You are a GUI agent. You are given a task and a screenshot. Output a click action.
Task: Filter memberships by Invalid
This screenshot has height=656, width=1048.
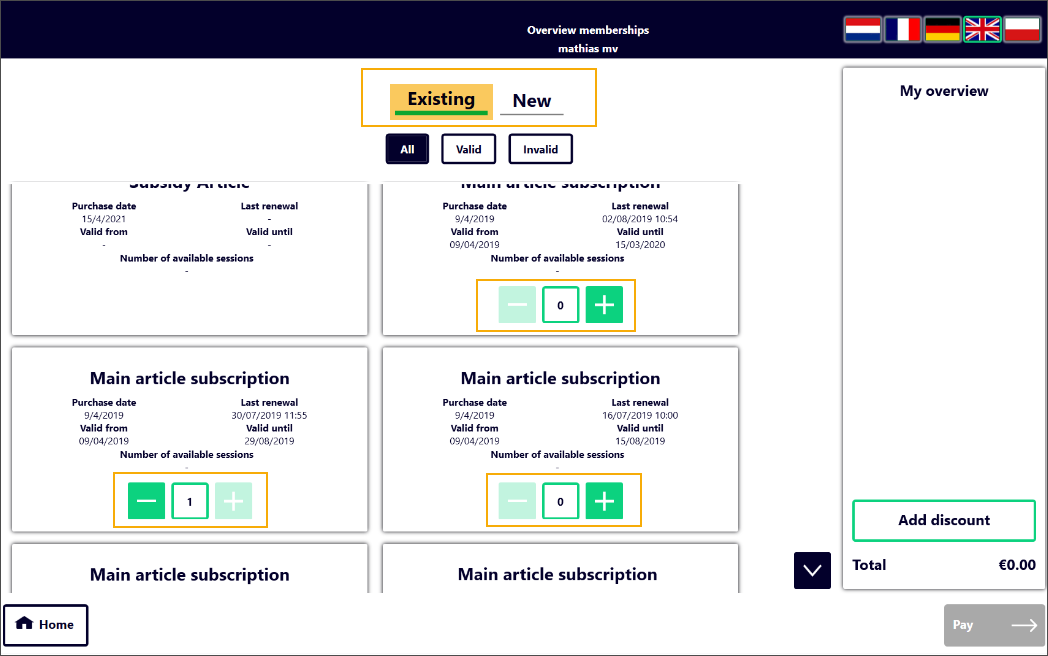click(x=540, y=149)
